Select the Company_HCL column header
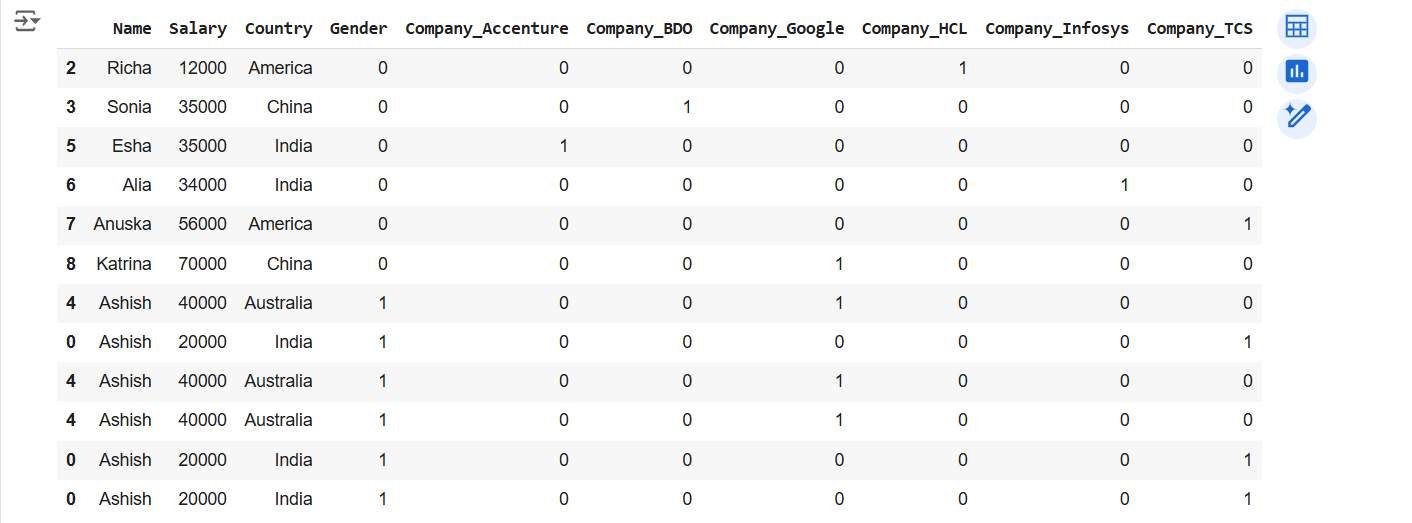The image size is (1412, 523). (914, 29)
